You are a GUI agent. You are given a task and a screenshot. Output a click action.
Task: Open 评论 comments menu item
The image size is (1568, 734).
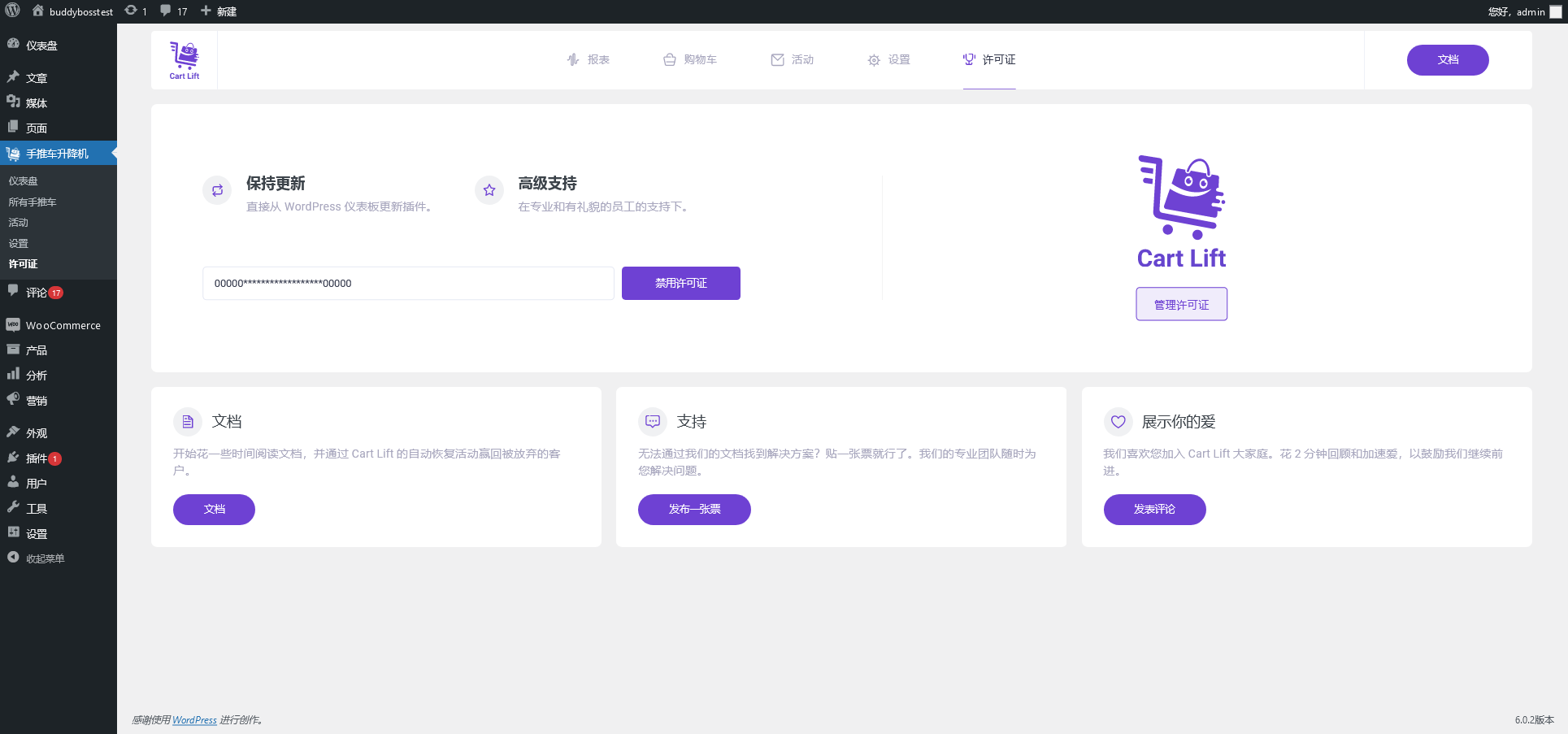[59, 293]
